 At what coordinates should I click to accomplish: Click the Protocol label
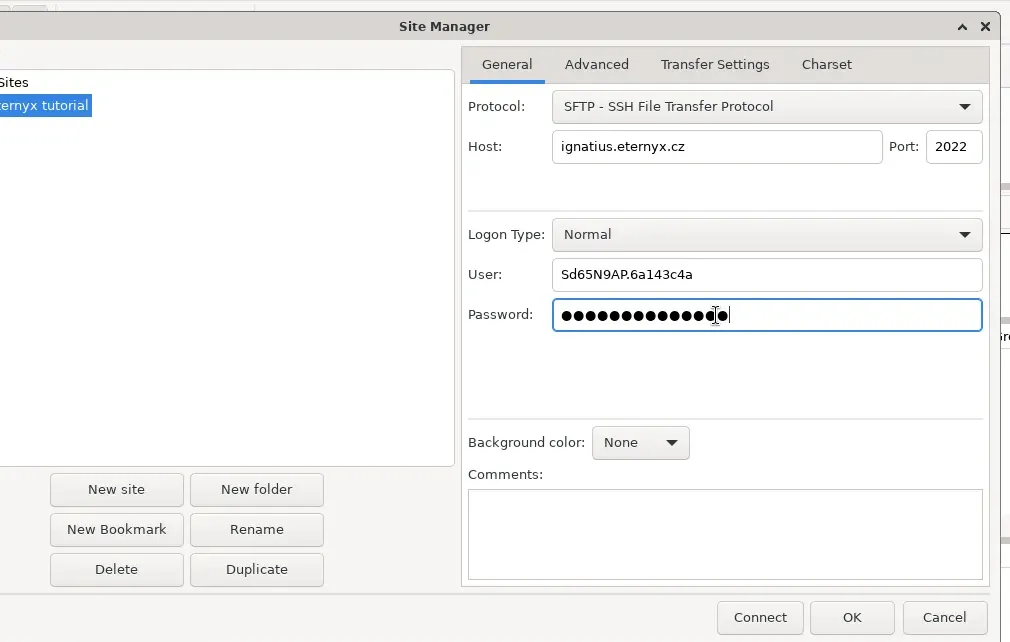click(496, 107)
